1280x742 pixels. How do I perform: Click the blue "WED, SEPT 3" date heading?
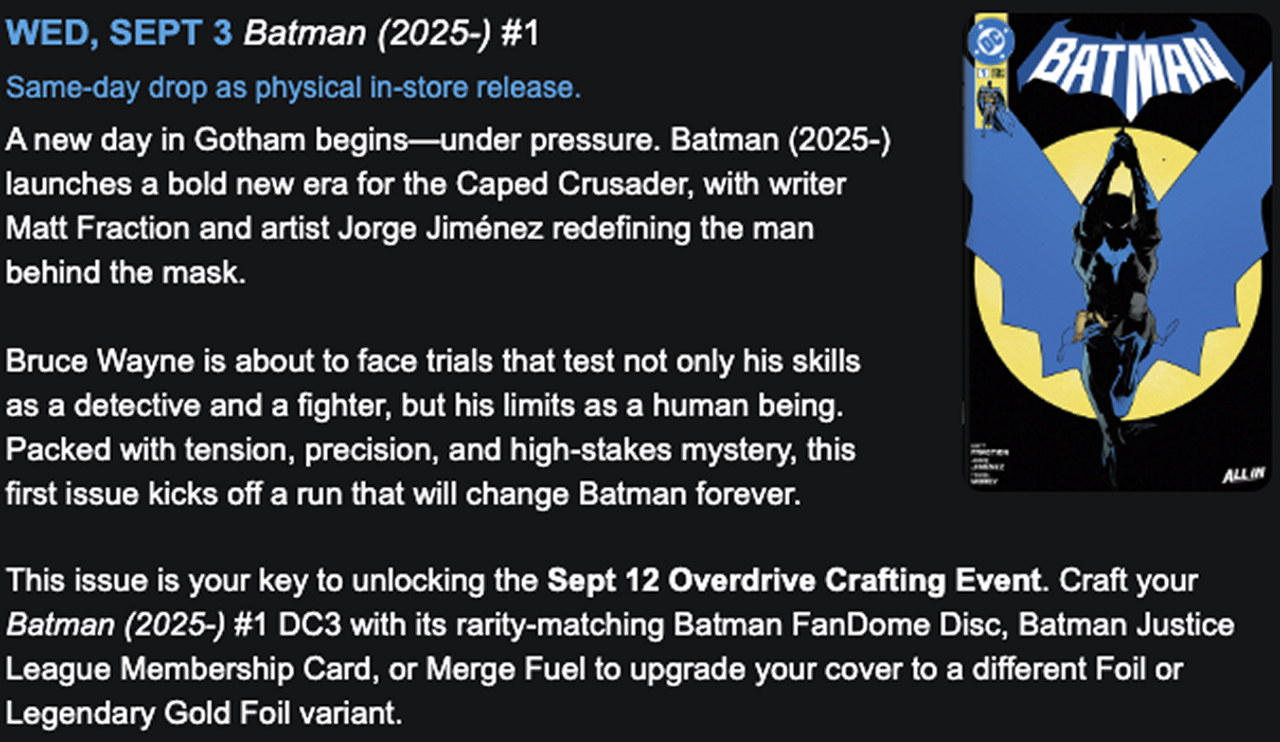[x=119, y=33]
